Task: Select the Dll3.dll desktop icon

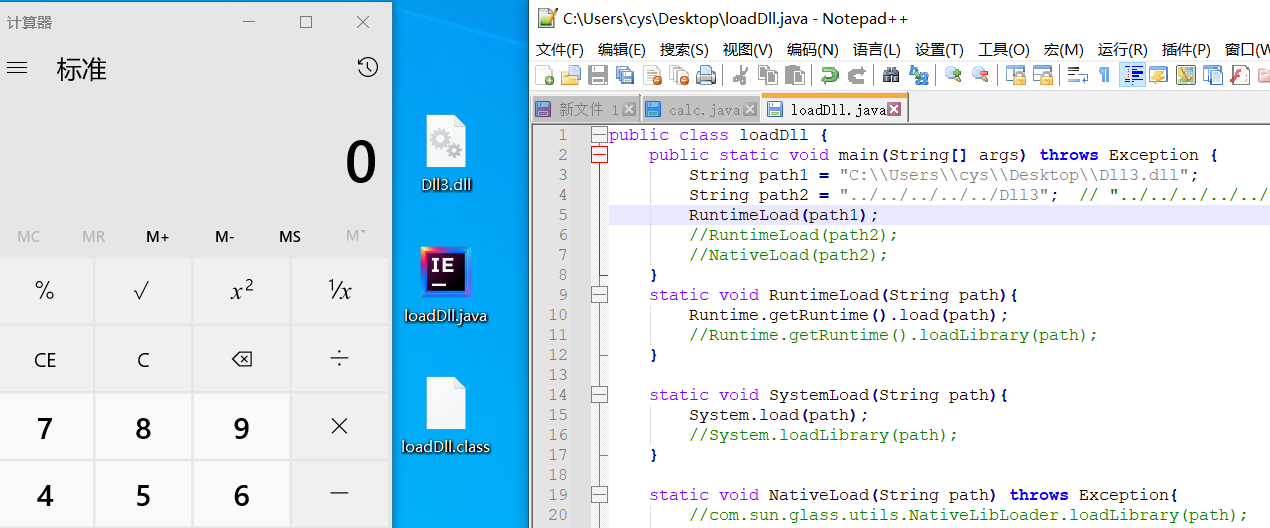Action: (446, 155)
